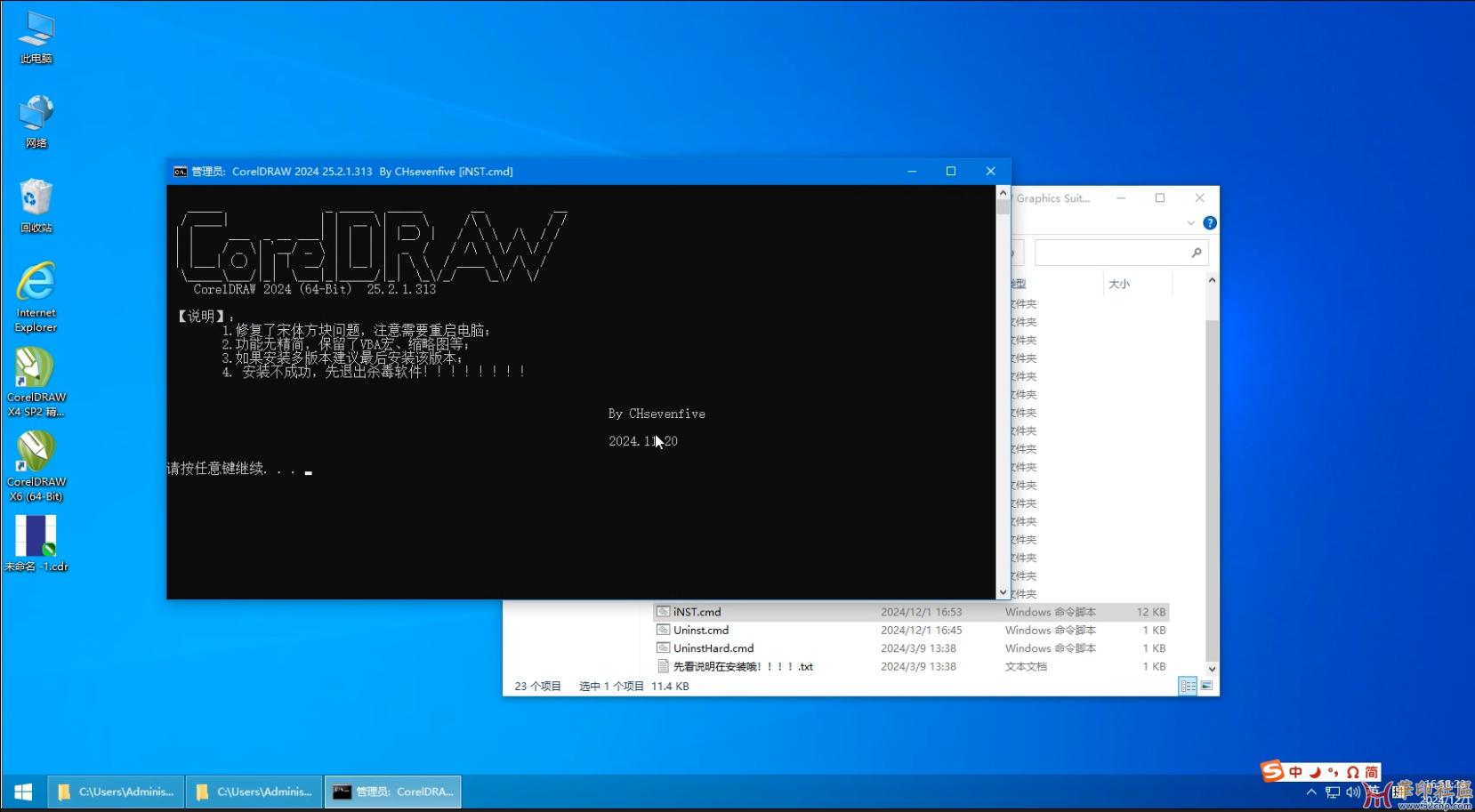This screenshot has width=1475, height=812.
Task: Click the UninstHard.cmd file icon
Action: 663,648
